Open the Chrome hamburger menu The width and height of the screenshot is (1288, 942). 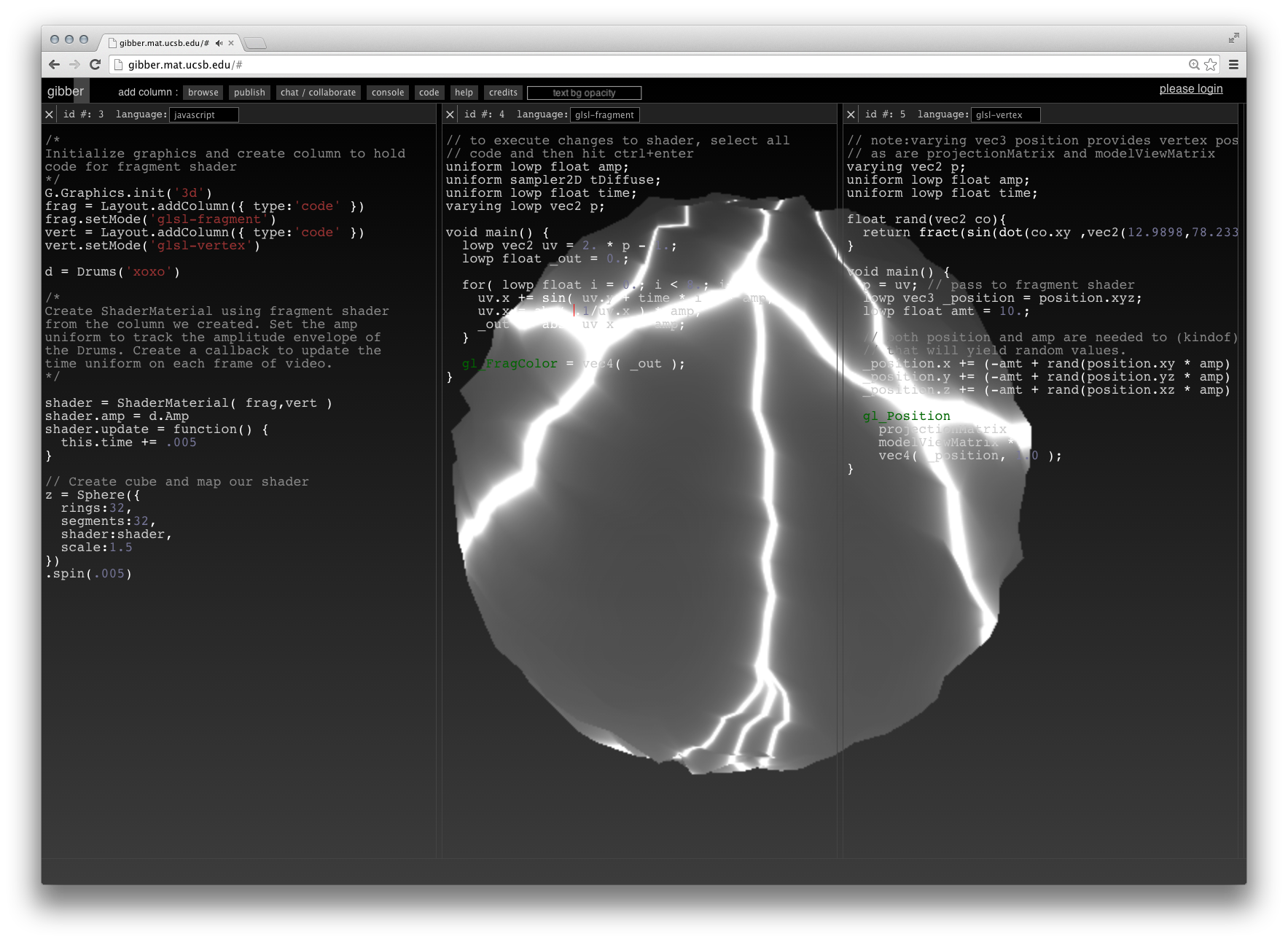tap(1233, 65)
